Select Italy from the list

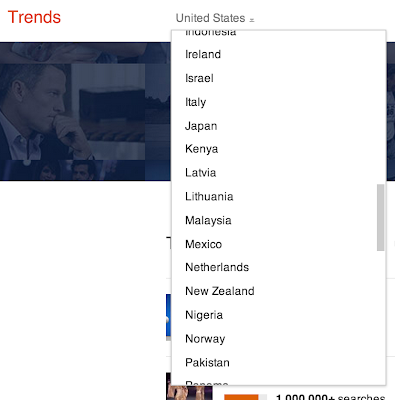pyautogui.click(x=279, y=102)
